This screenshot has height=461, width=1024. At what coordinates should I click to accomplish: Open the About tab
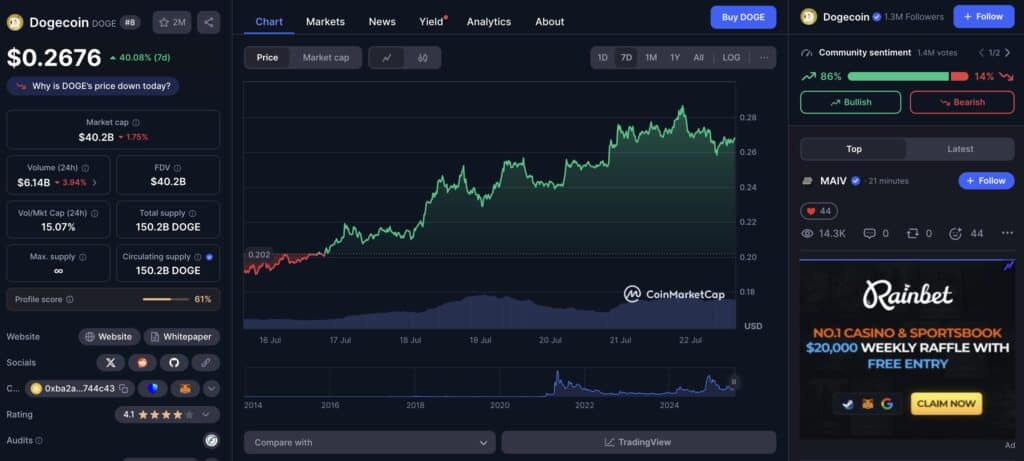point(550,22)
